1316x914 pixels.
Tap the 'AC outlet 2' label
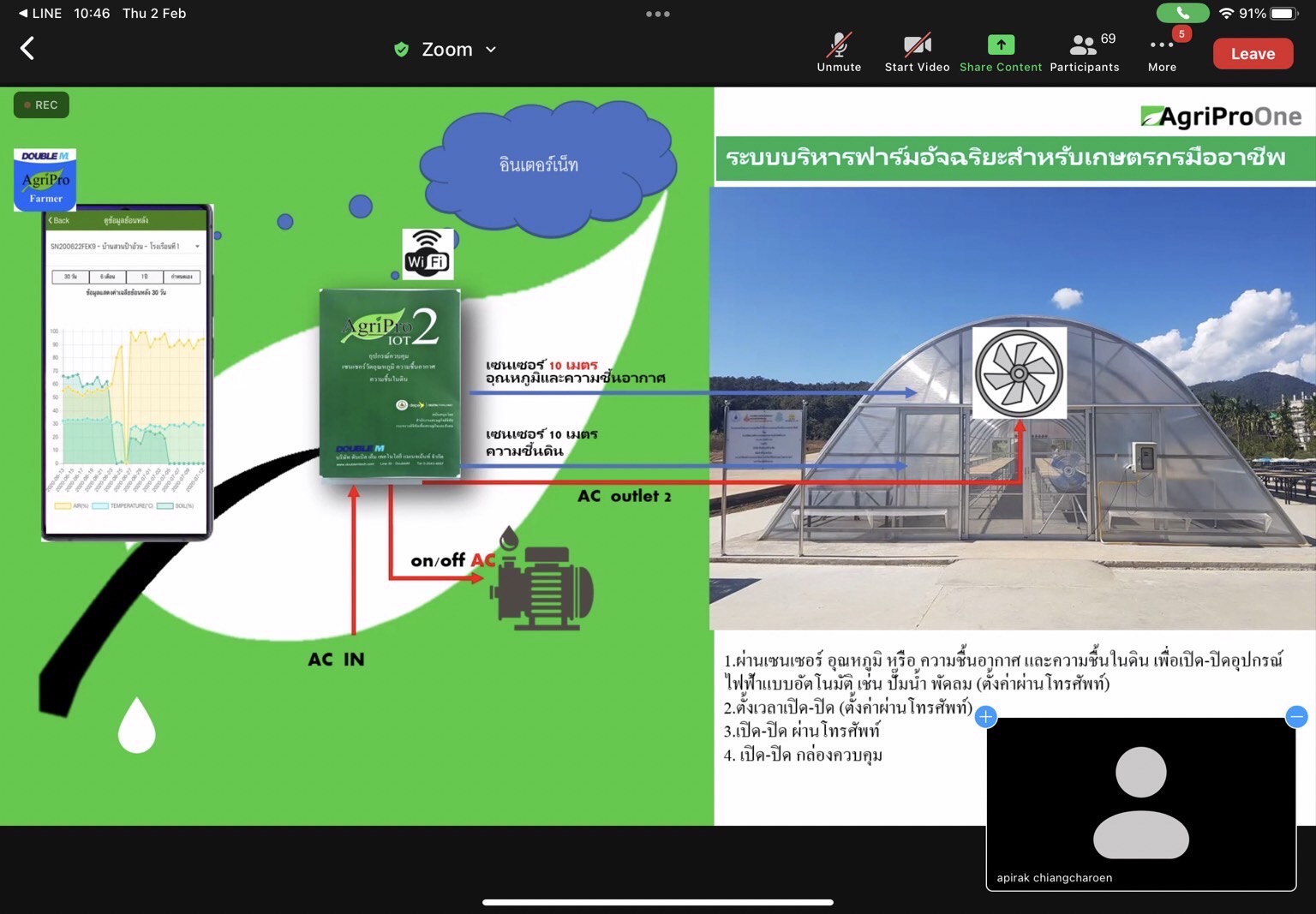pos(625,496)
